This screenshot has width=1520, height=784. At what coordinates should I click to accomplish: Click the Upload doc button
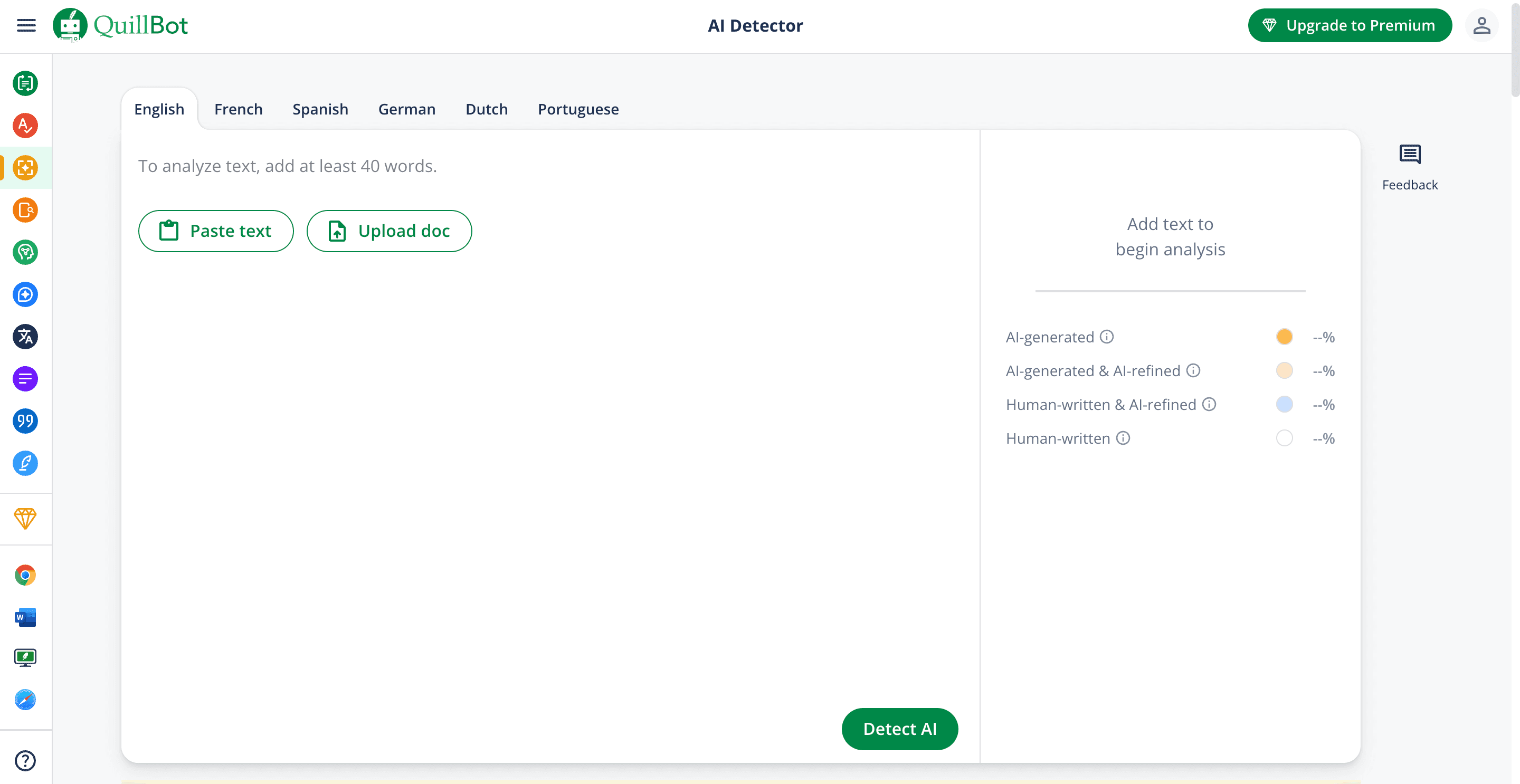click(389, 231)
